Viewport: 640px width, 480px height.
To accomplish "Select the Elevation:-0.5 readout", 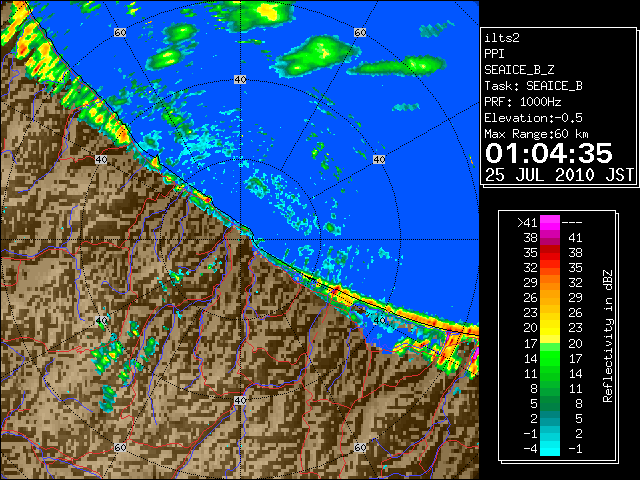I will [533, 118].
